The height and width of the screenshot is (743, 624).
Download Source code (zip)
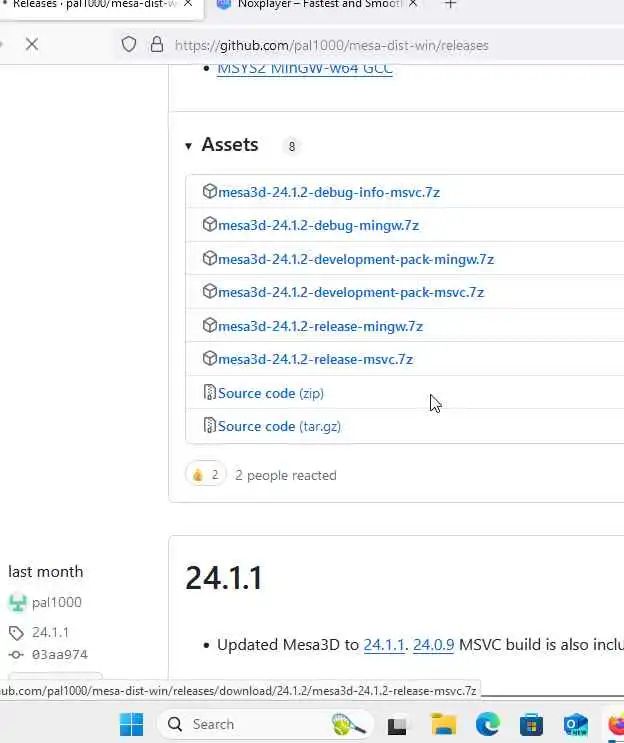pyautogui.click(x=271, y=393)
